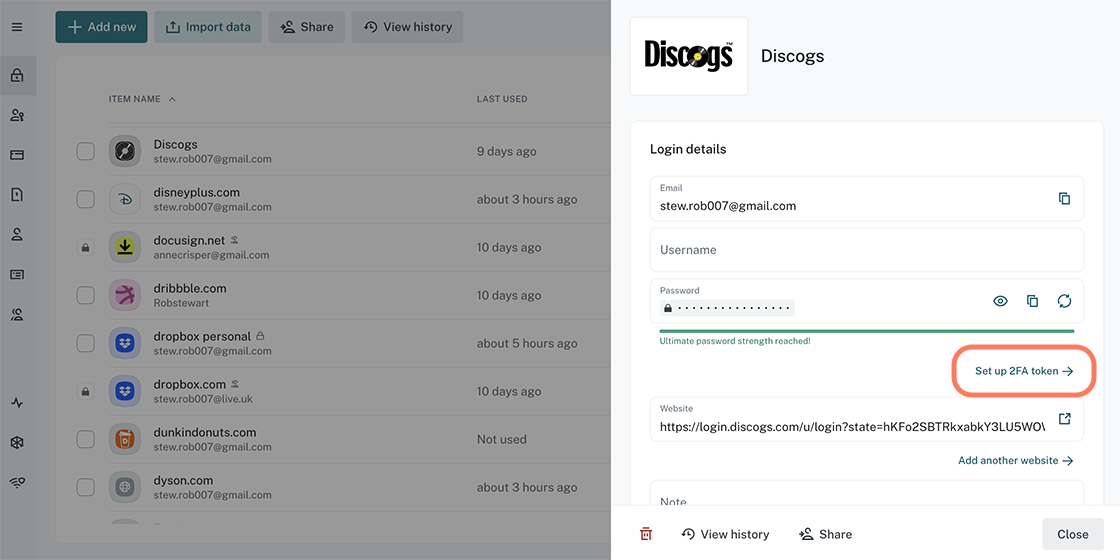Copy the email address
This screenshot has height=560, width=1120.
coord(1064,199)
